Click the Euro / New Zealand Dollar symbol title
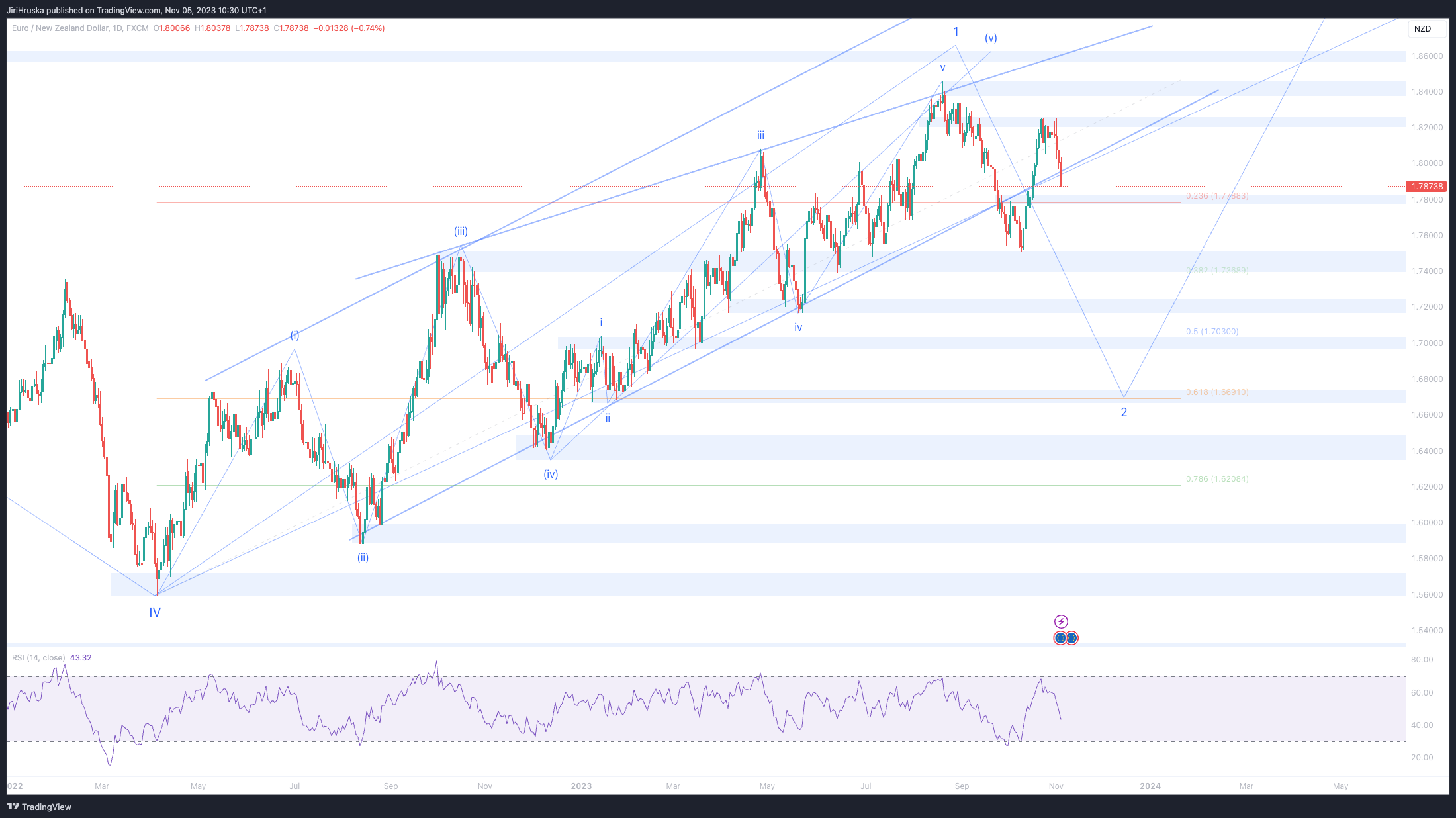 pyautogui.click(x=60, y=28)
